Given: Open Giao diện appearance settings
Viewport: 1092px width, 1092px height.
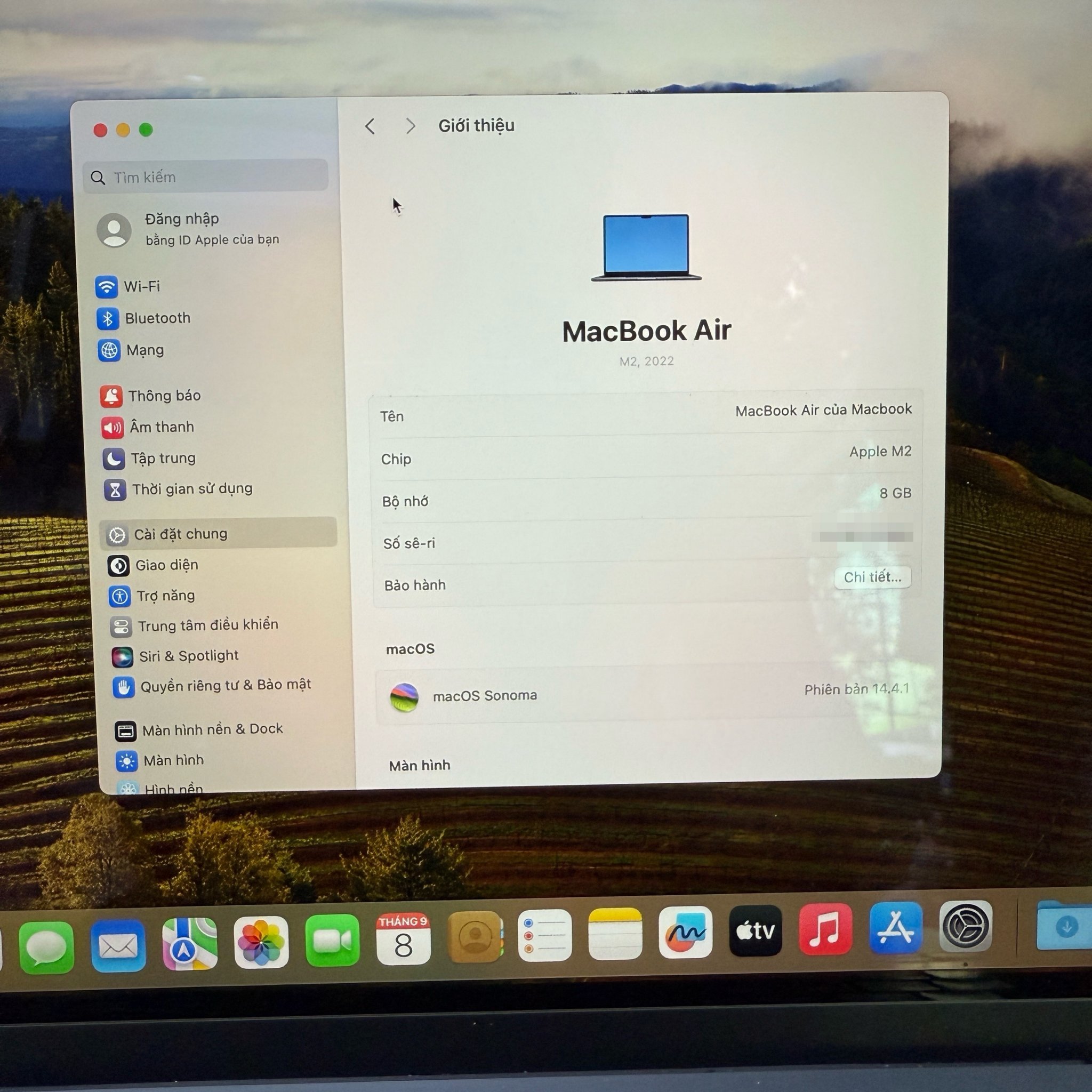Looking at the screenshot, I should point(153,565).
